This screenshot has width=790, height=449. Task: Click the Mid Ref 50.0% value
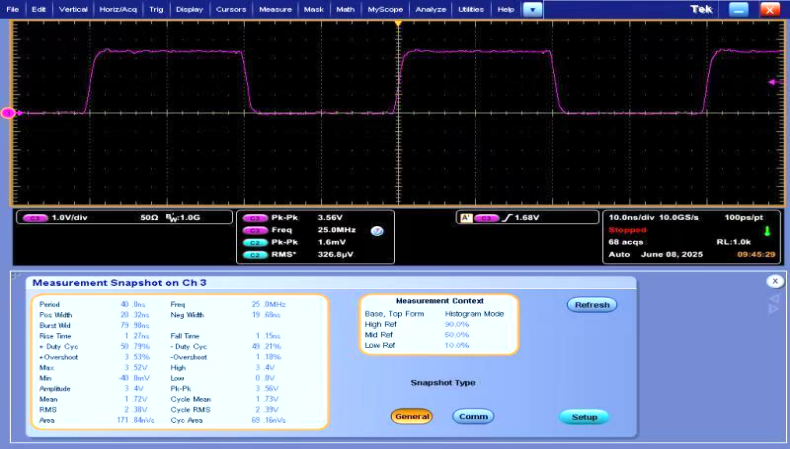[x=456, y=335]
